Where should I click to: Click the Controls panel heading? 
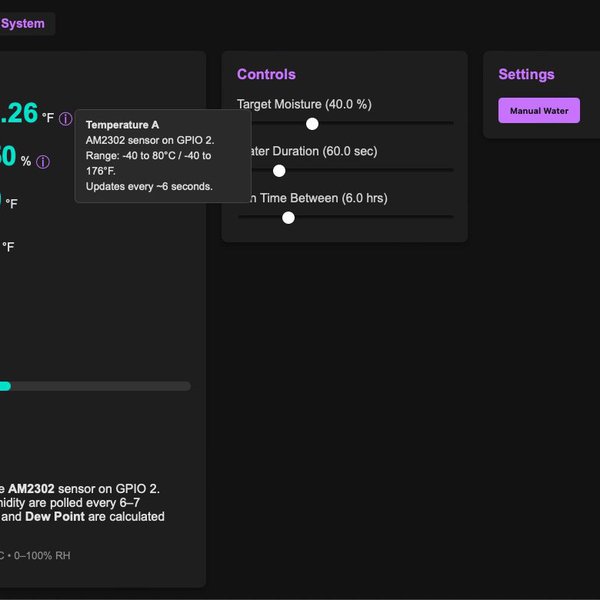[266, 74]
